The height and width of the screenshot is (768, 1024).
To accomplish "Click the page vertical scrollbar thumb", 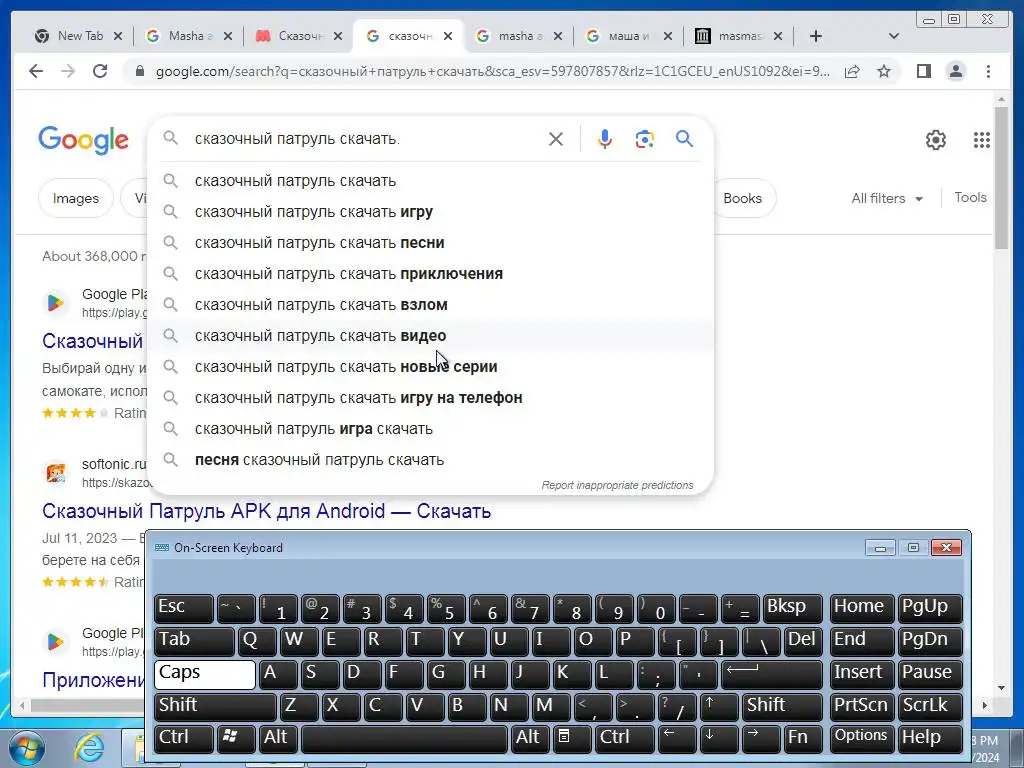I will (1002, 176).
